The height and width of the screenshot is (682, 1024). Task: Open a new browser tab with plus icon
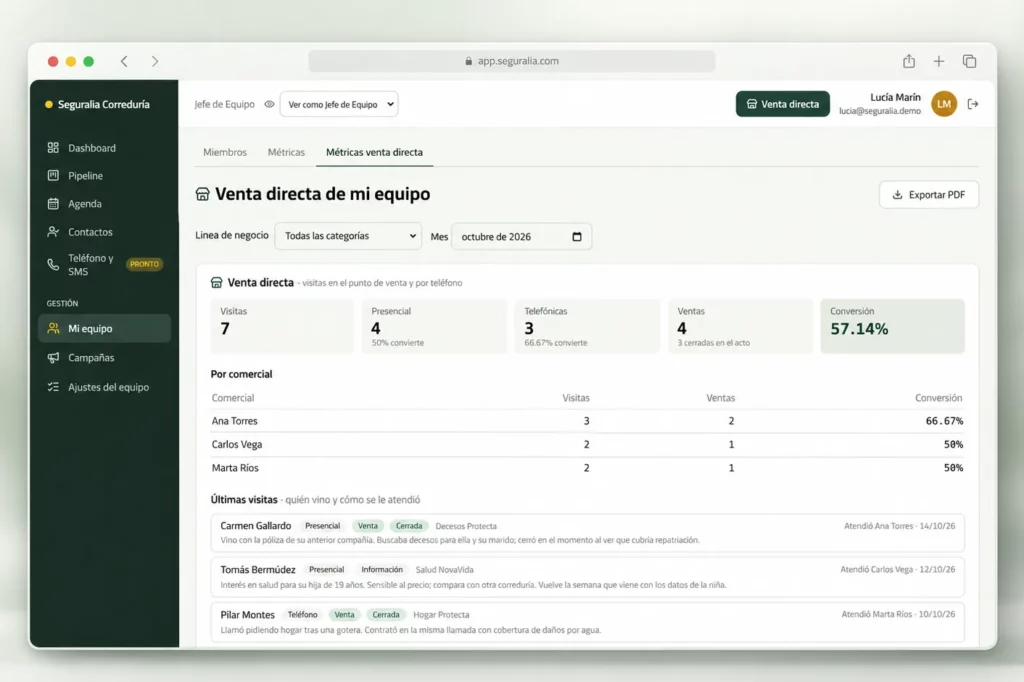click(x=938, y=61)
